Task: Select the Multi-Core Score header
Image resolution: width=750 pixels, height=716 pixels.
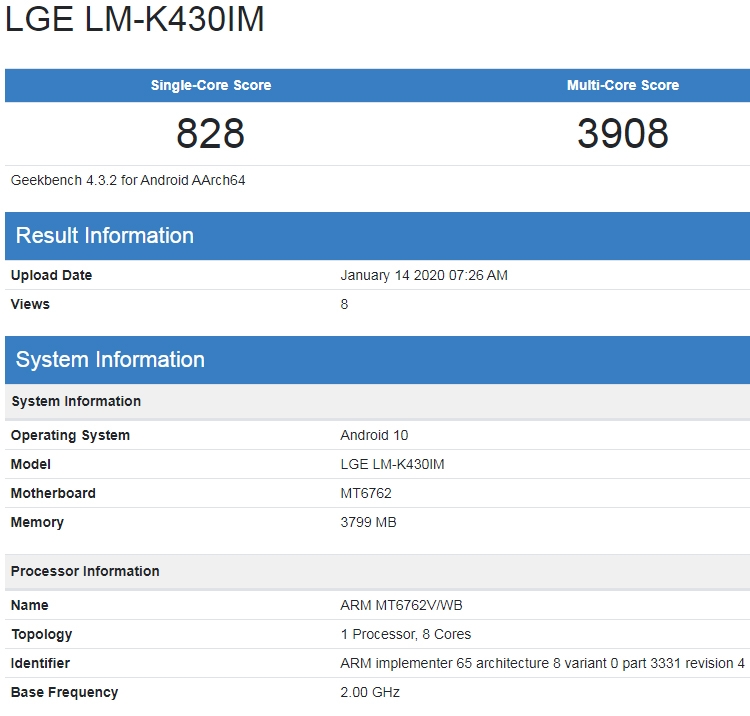Action: (623, 85)
